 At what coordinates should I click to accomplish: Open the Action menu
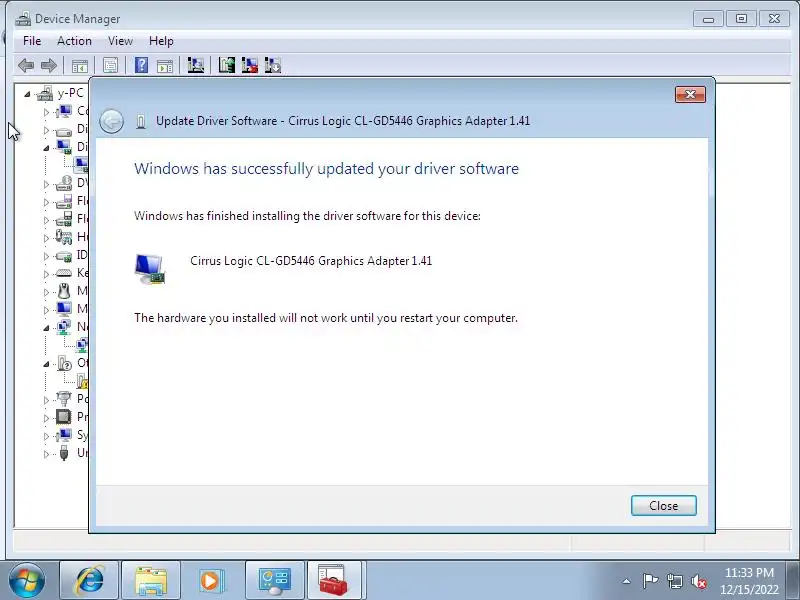(x=74, y=41)
